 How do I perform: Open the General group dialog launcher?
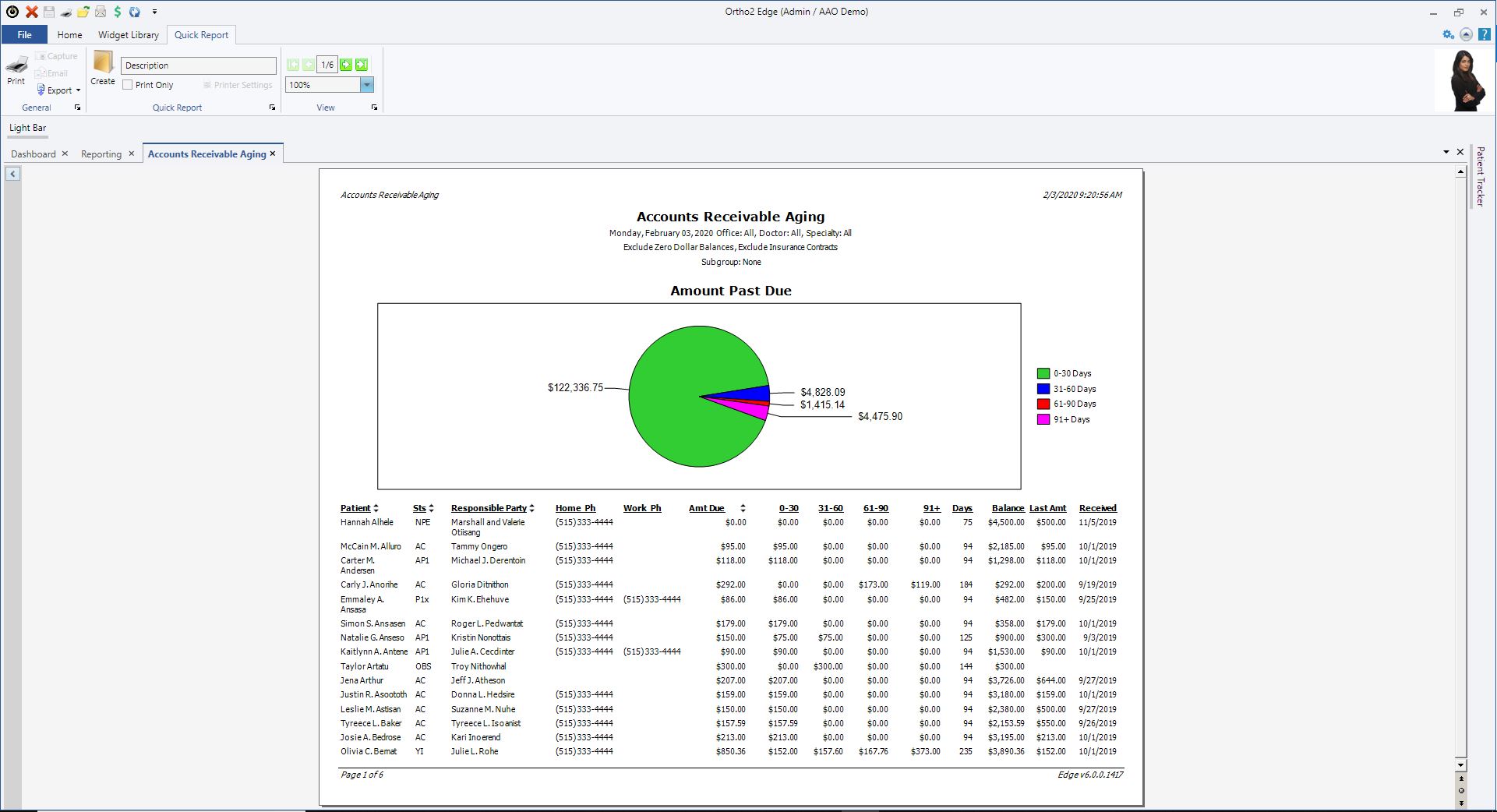[77, 108]
